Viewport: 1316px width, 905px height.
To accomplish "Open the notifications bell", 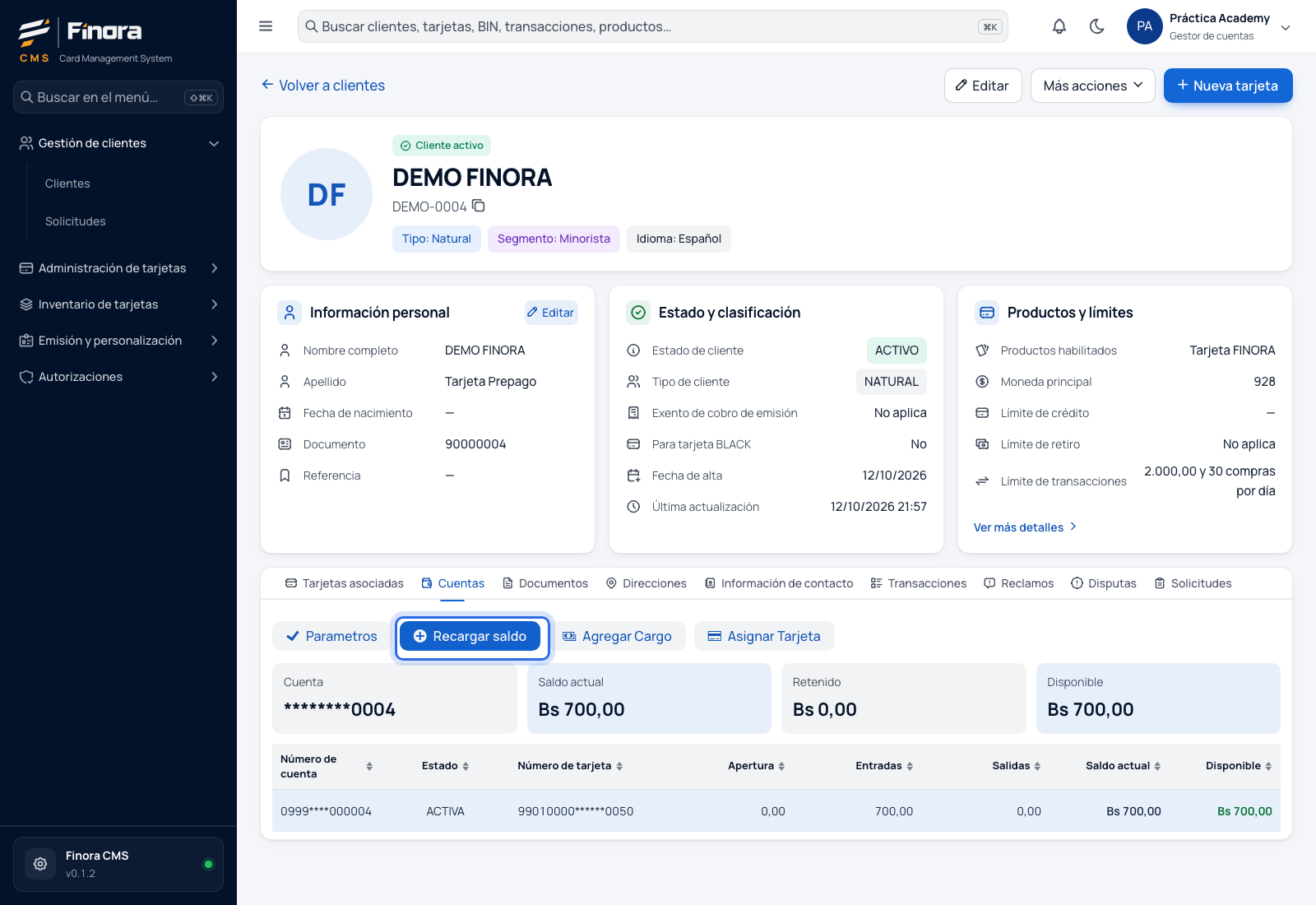I will tap(1059, 26).
